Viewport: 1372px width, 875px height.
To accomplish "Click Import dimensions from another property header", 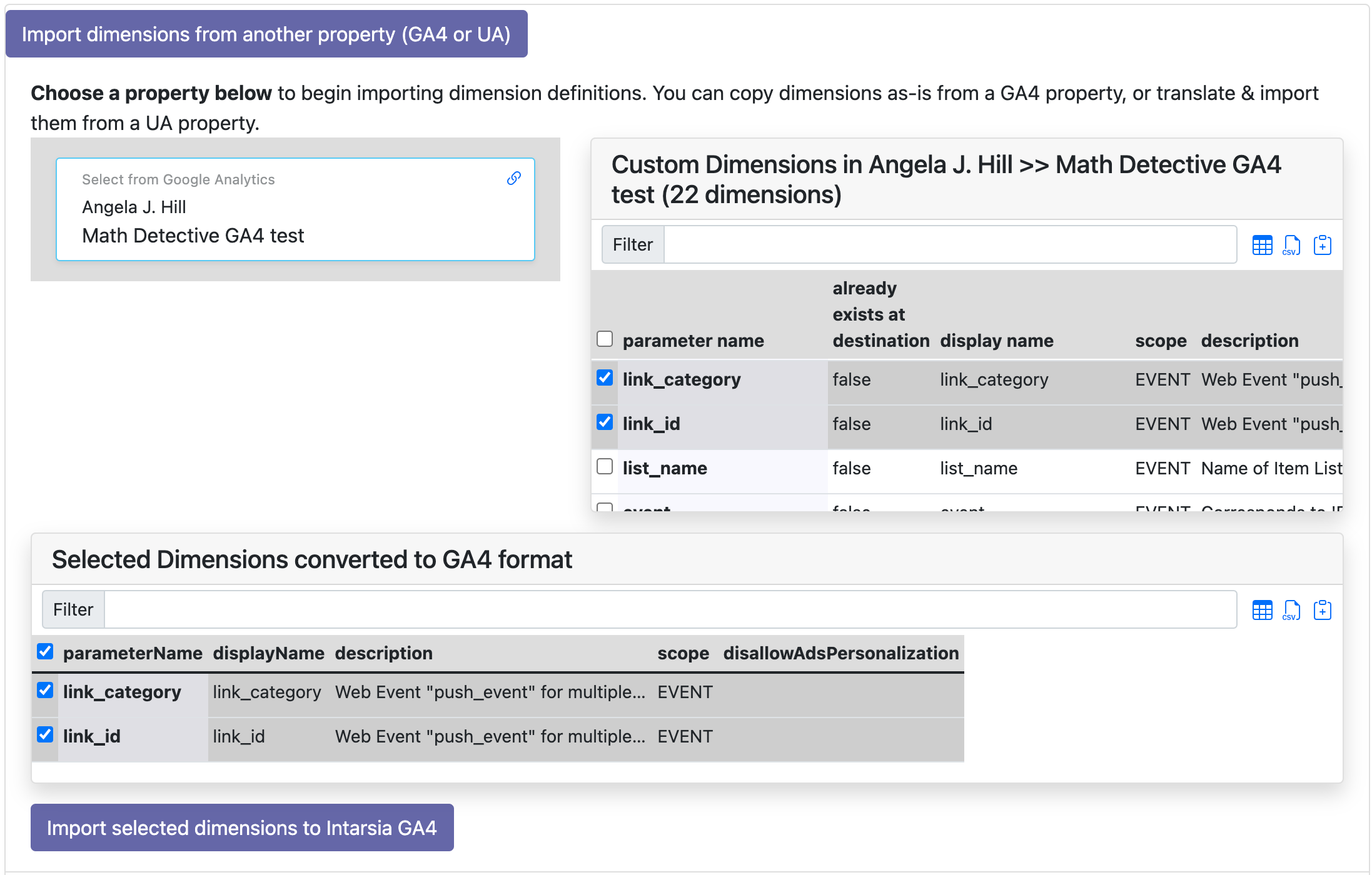I will click(266, 34).
